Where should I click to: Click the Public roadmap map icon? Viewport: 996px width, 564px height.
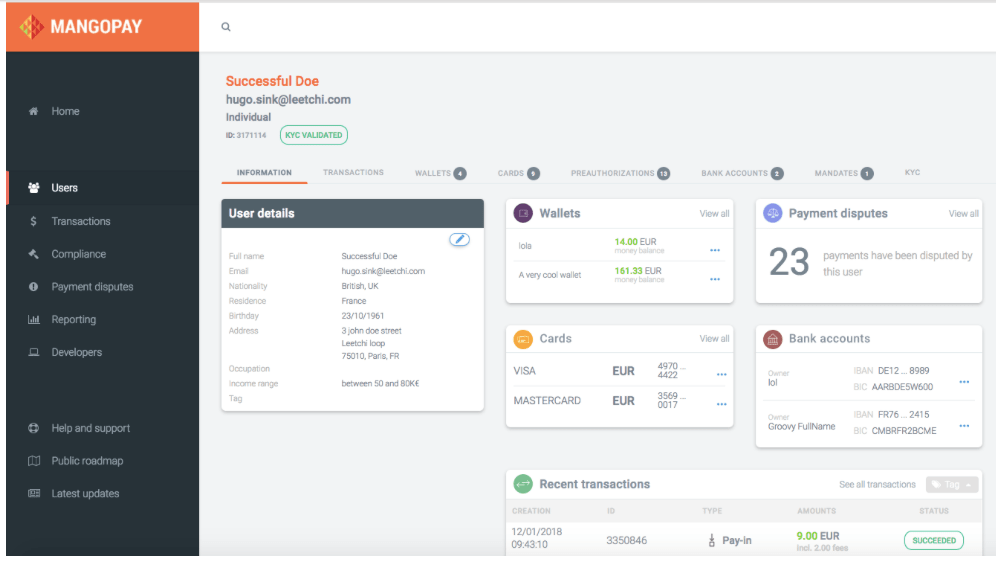[34, 460]
